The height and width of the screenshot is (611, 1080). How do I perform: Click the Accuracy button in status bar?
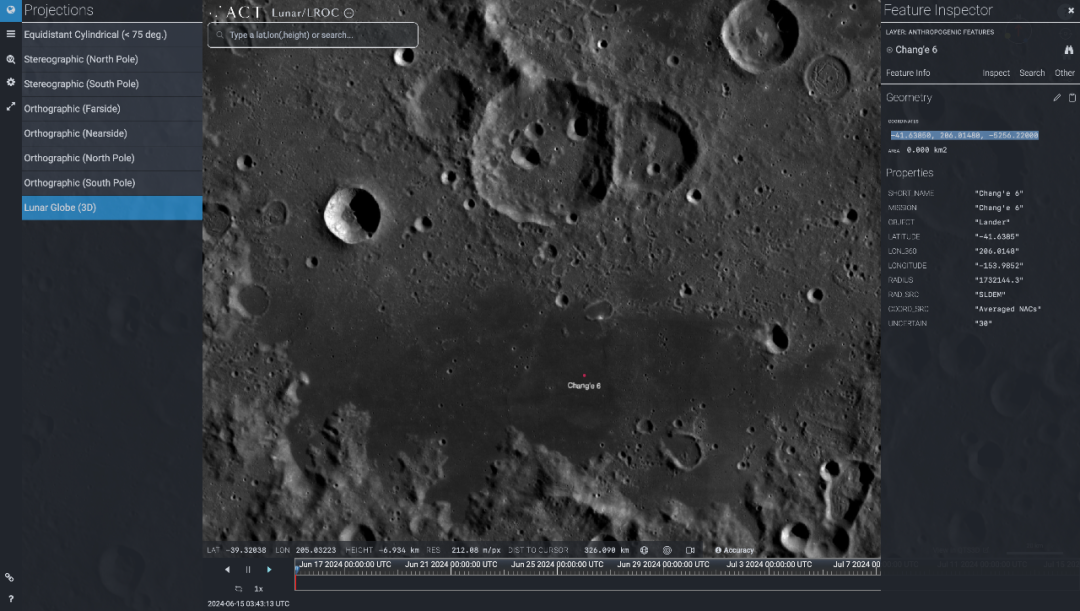pyautogui.click(x=734, y=550)
